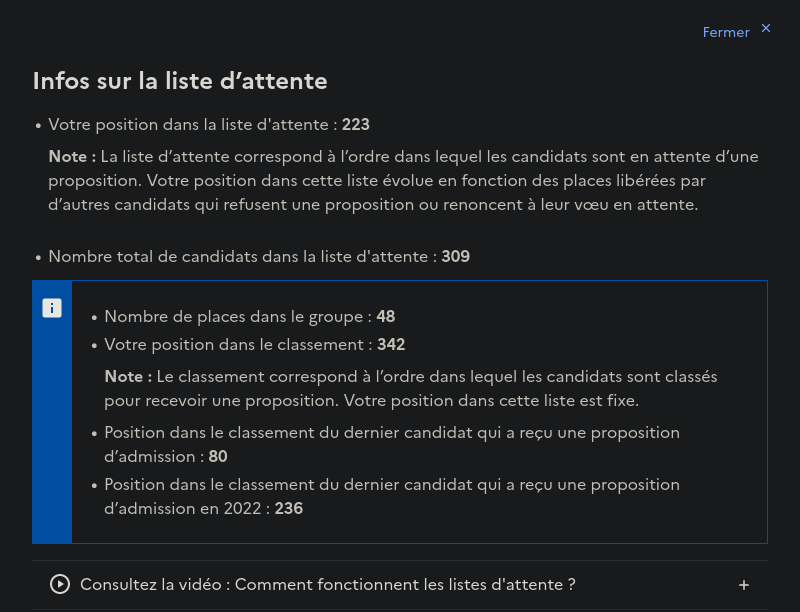800x612 pixels.
Task: Click total candidates number 309
Action: tap(456, 257)
